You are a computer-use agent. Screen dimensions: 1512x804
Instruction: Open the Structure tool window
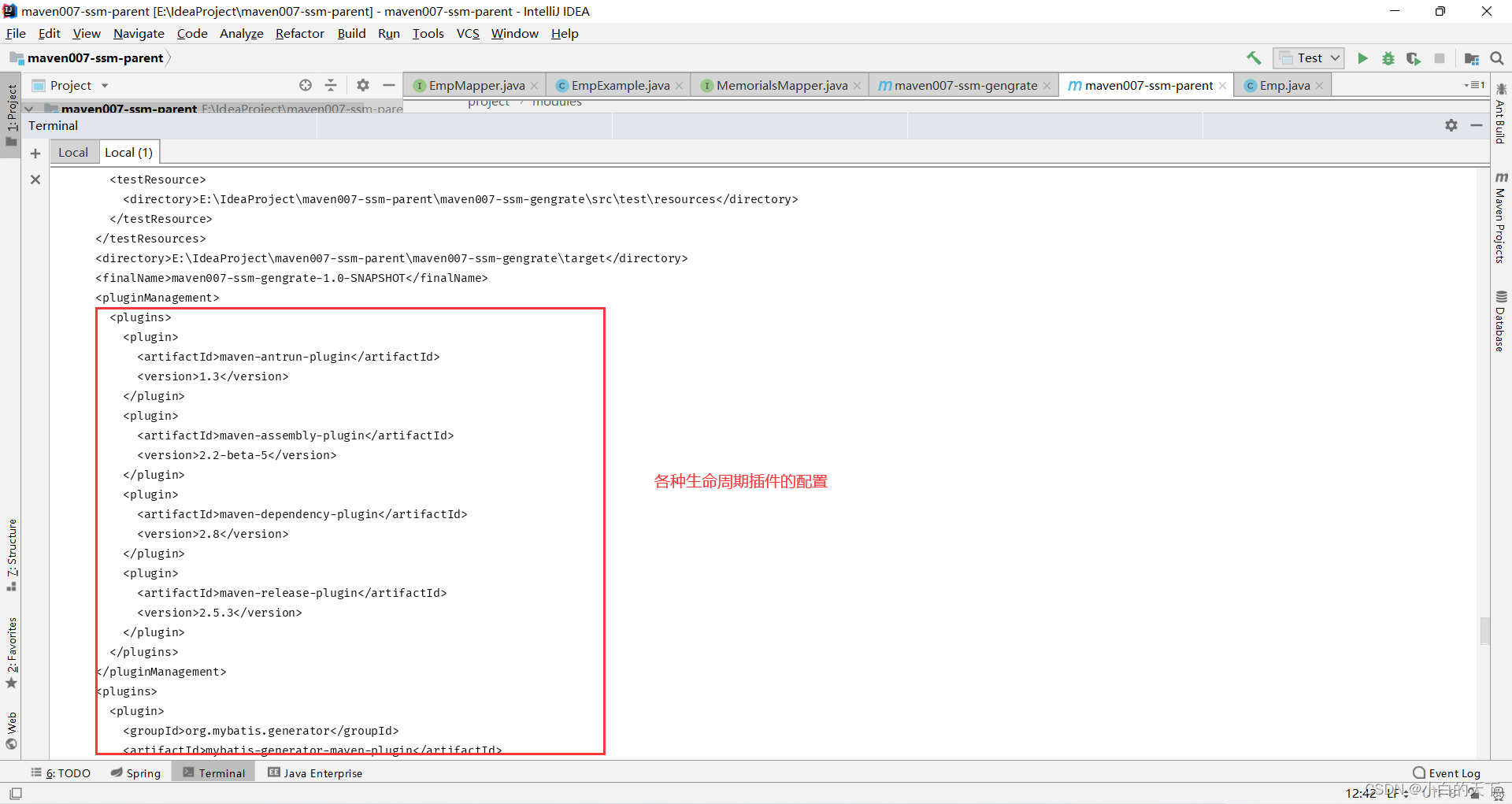pos(12,555)
